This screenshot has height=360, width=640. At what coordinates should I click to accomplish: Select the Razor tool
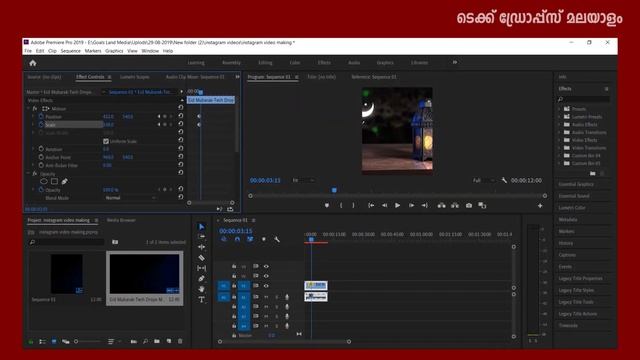202,258
